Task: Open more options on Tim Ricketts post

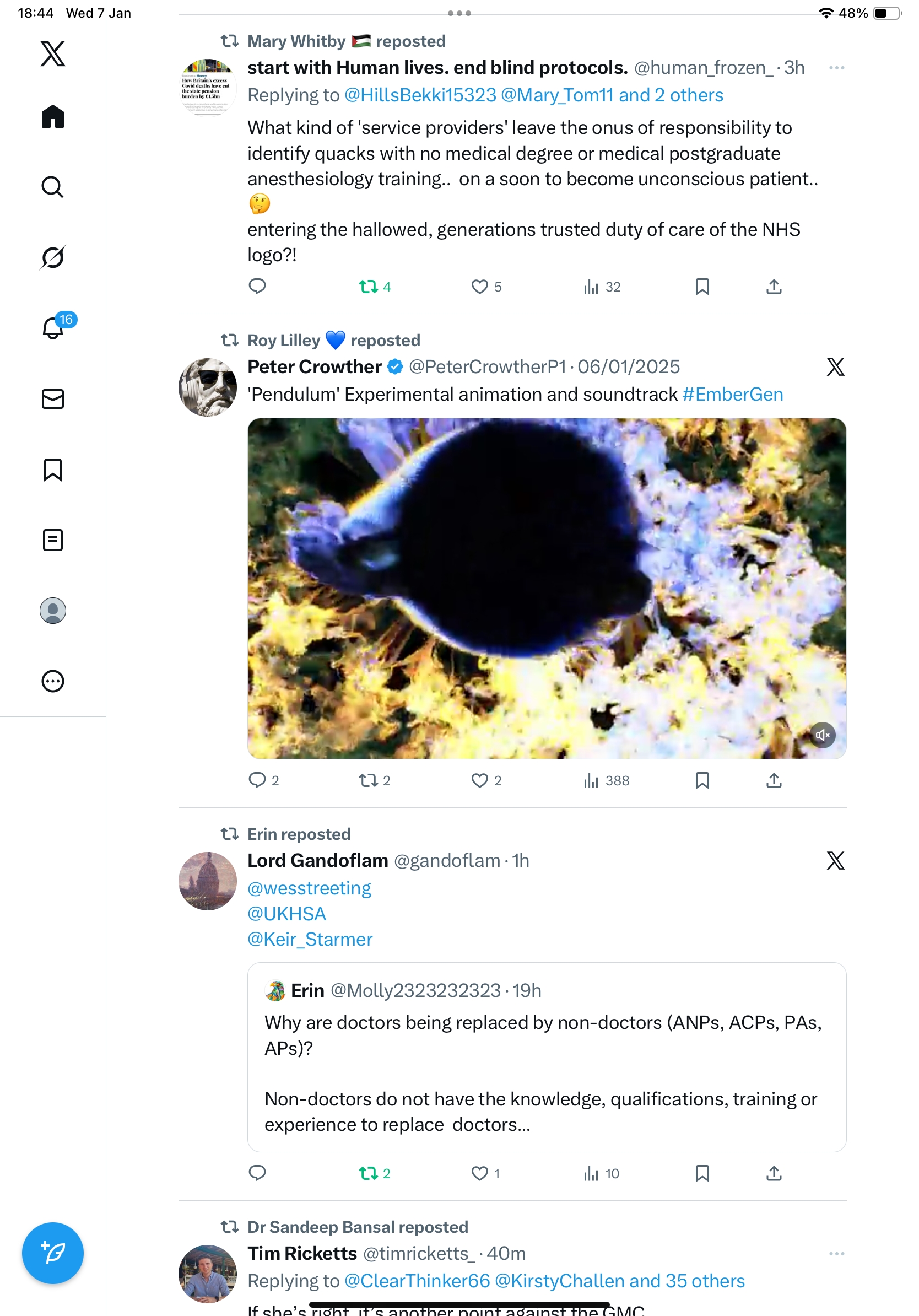Action: click(836, 1254)
